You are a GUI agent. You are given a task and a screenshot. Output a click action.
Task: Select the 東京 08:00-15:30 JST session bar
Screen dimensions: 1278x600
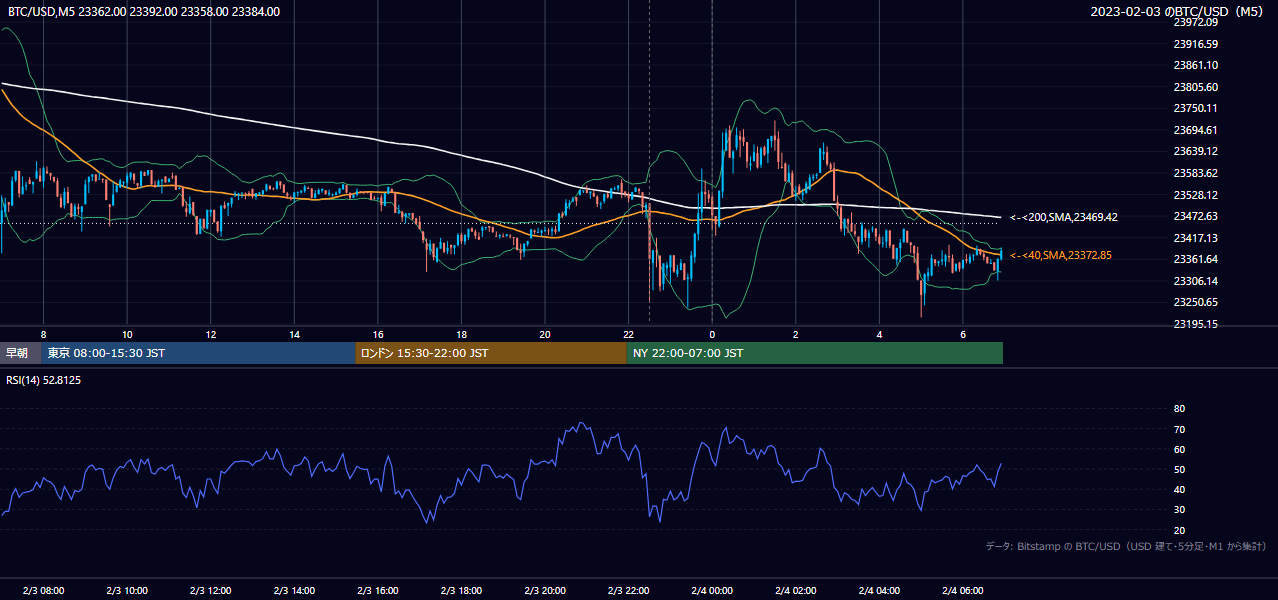point(199,353)
